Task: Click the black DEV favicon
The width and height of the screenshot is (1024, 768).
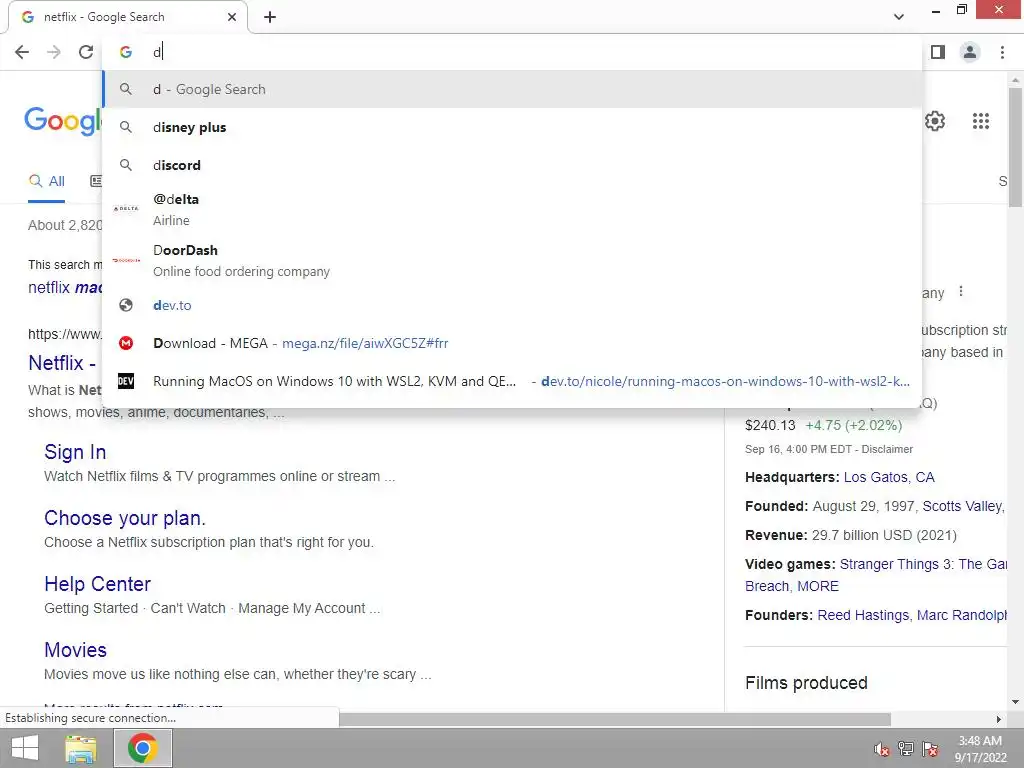Action: click(x=126, y=381)
